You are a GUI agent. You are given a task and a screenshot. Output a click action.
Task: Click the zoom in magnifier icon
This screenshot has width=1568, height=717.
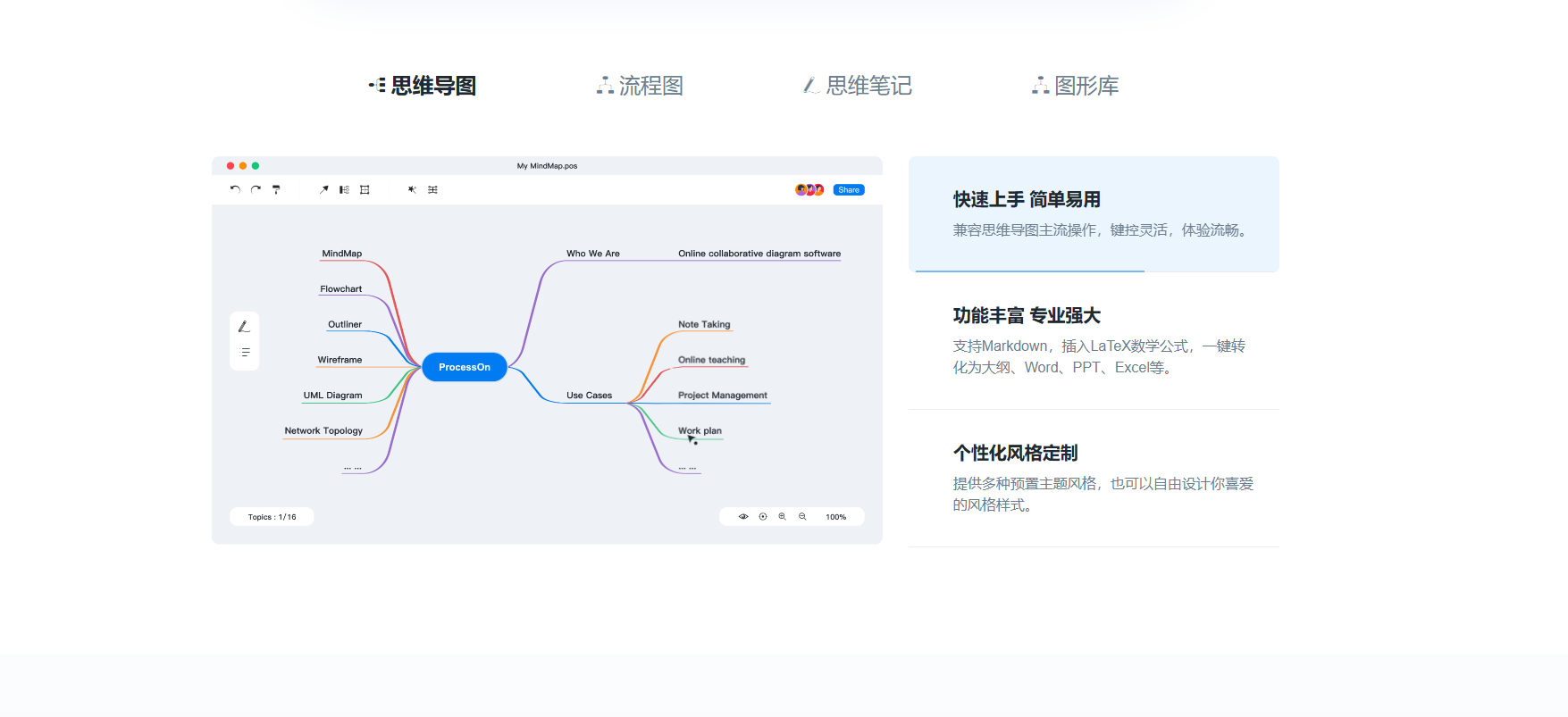(783, 517)
